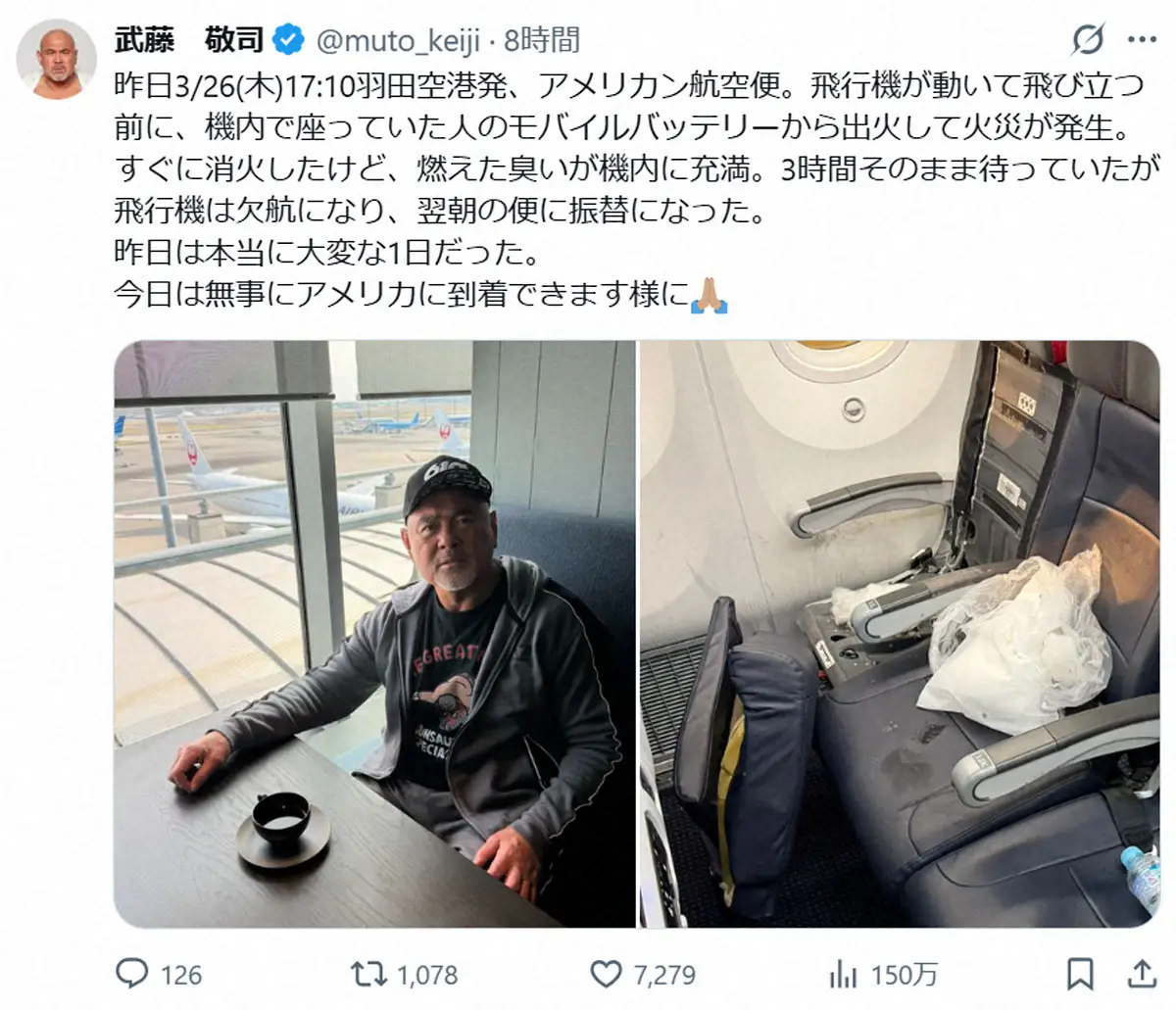View analytics bar chart icon
The image size is (1176, 1010).
(843, 974)
